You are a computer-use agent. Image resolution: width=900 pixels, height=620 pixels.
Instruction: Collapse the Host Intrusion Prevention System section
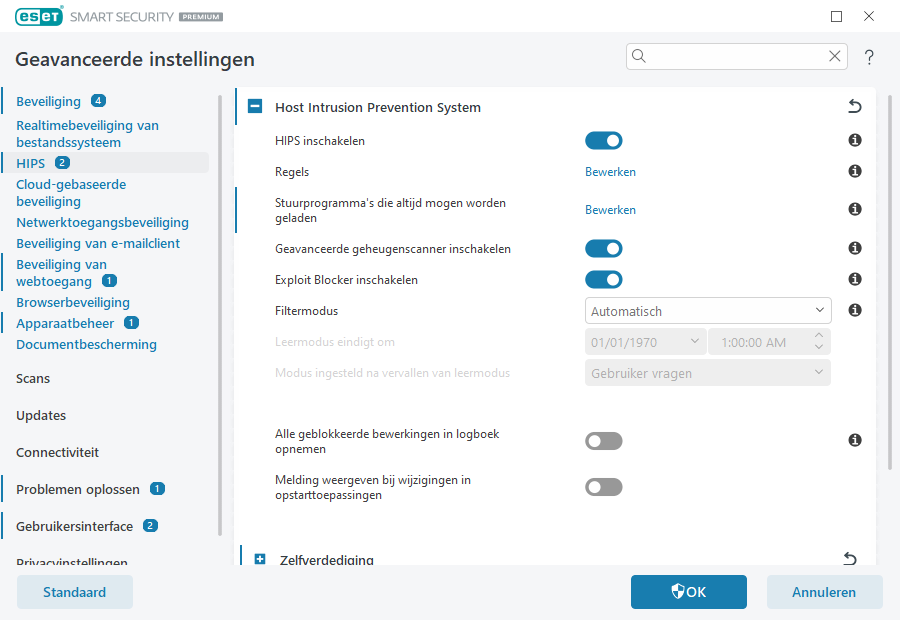[255, 106]
